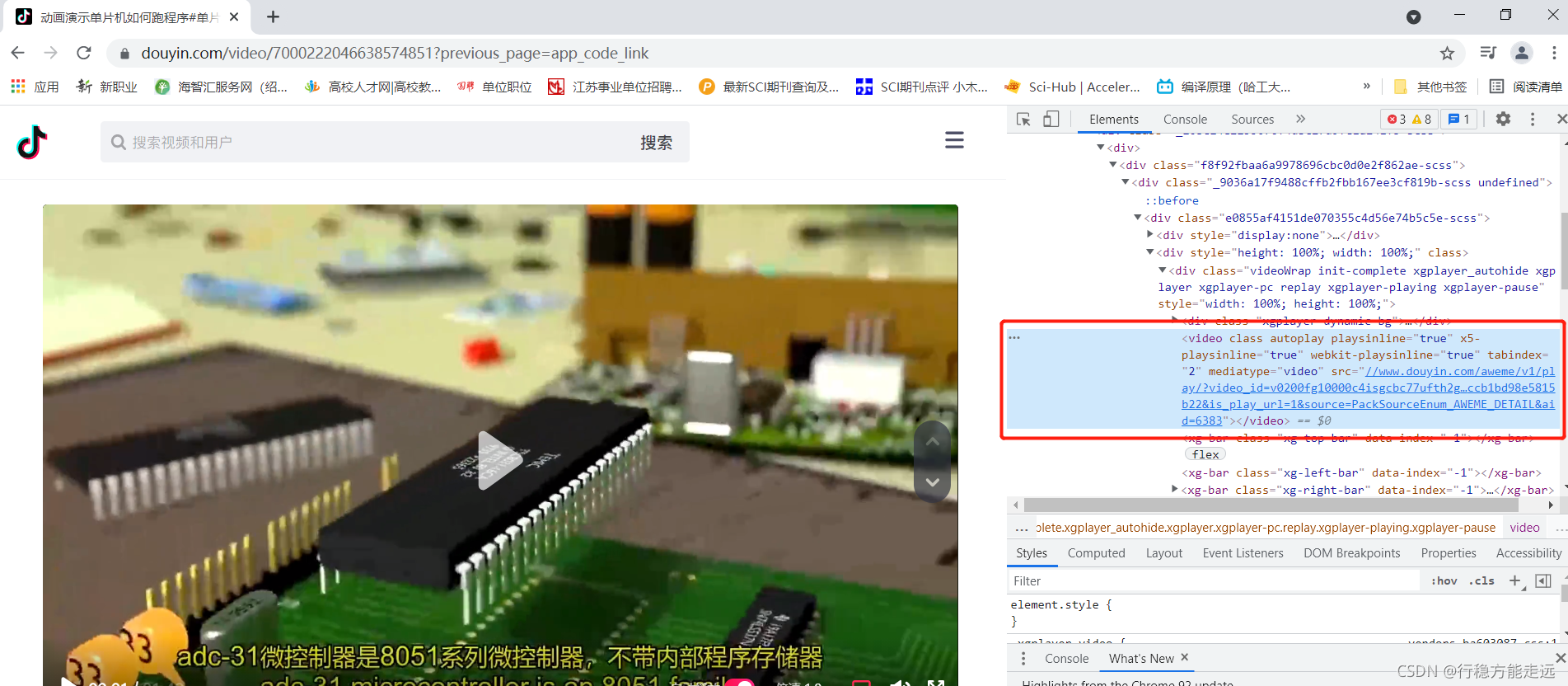This screenshot has width=1568, height=686.
Task: Click the styles Filter input
Action: pyautogui.click(x=1213, y=581)
